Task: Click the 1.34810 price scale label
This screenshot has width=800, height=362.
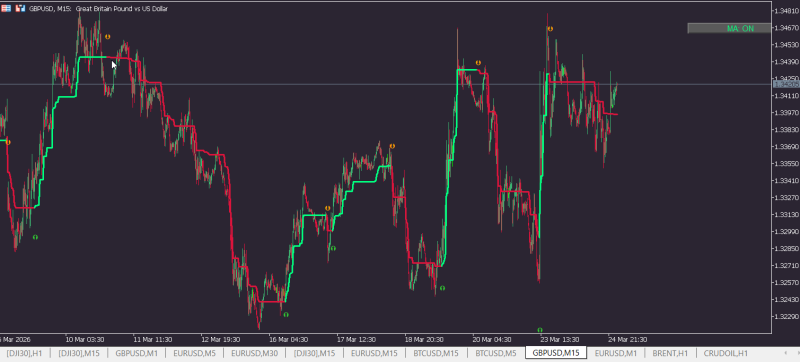Action: [786, 11]
